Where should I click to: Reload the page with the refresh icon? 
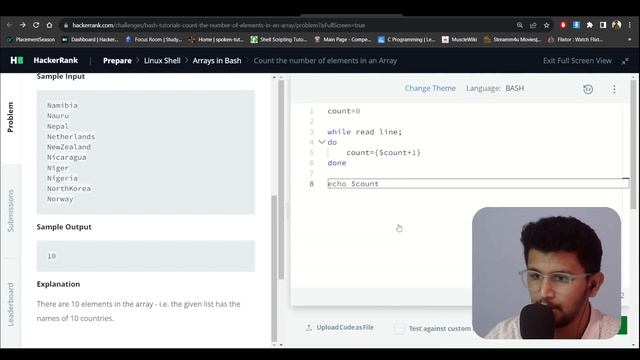pyautogui.click(x=36, y=25)
